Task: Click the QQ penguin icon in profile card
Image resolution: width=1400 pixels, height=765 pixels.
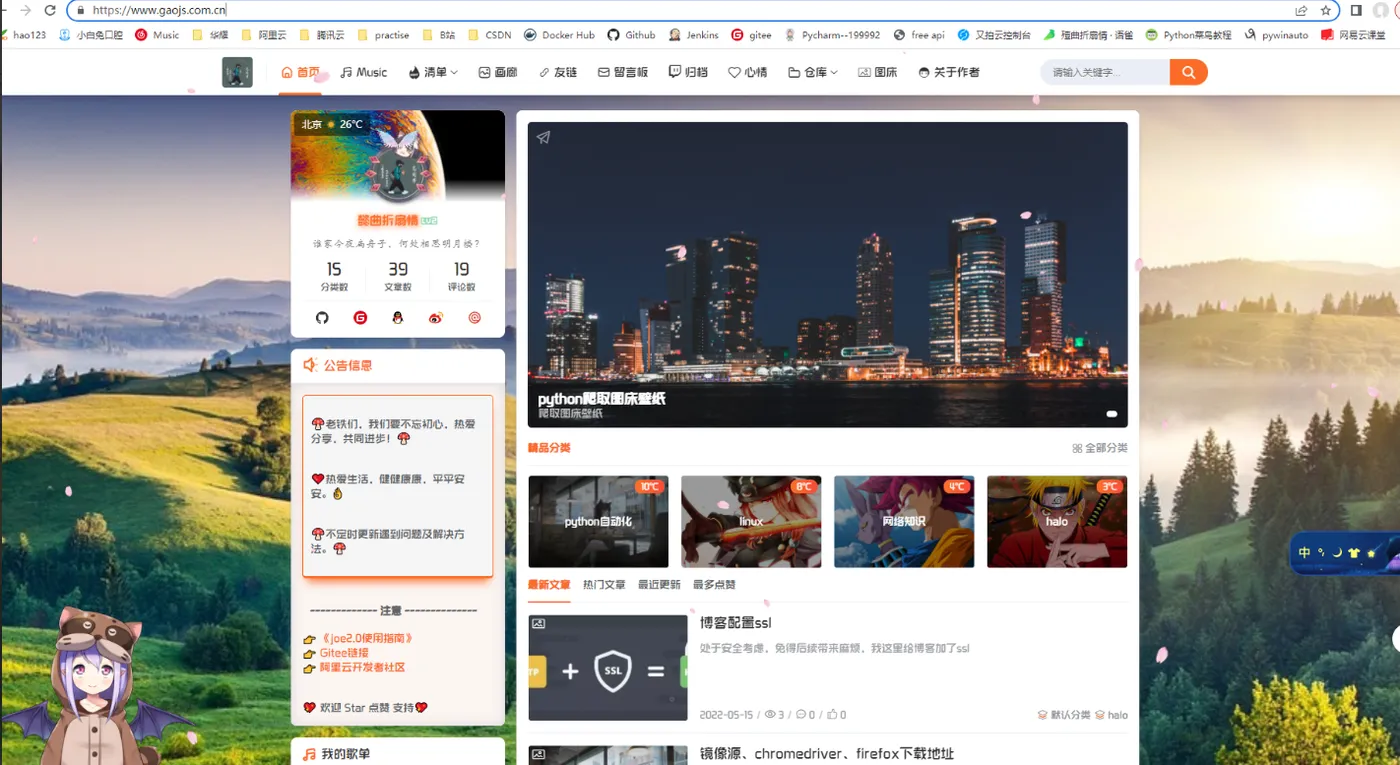Action: [x=398, y=318]
